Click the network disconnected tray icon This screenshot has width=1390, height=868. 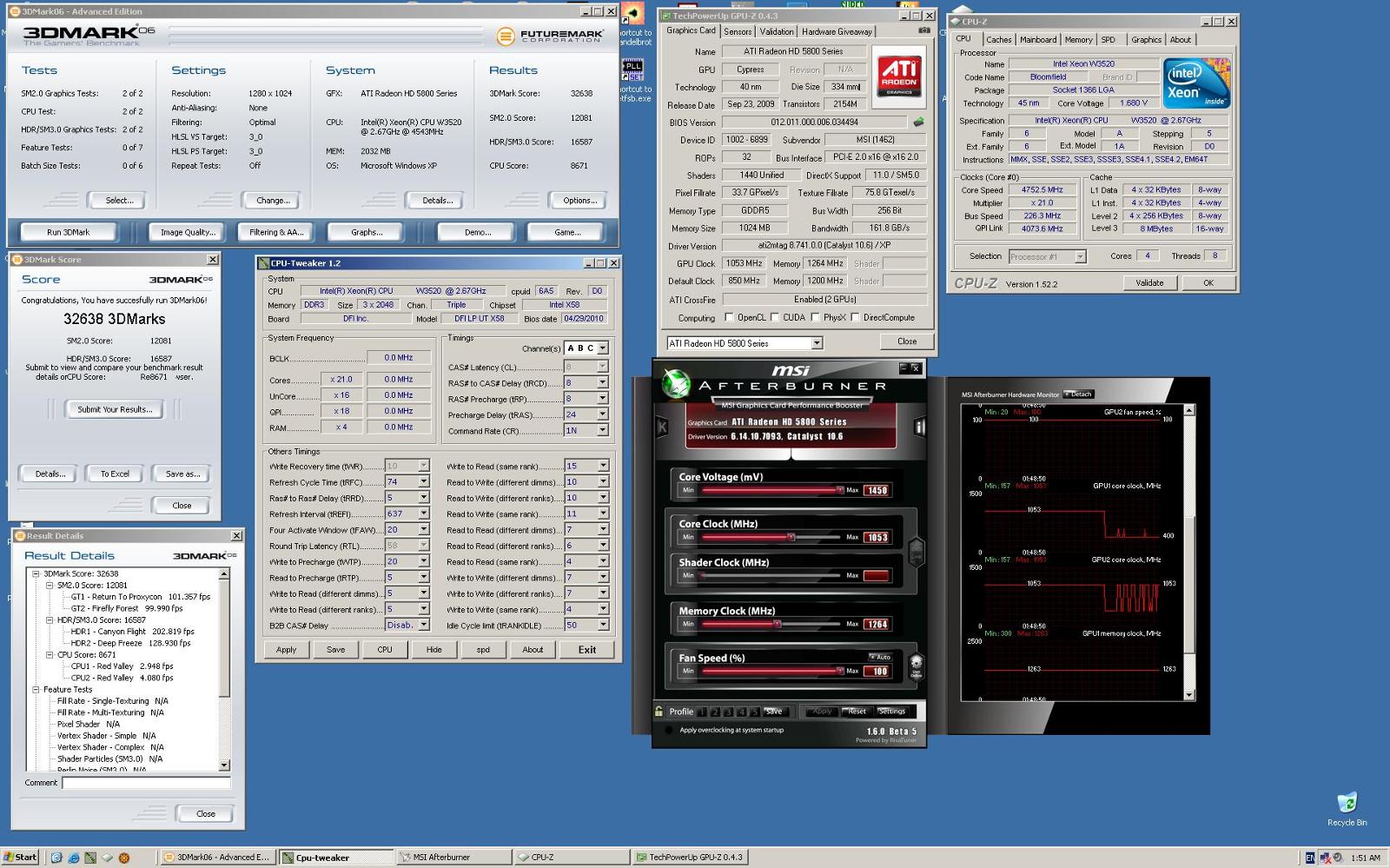tap(1326, 858)
